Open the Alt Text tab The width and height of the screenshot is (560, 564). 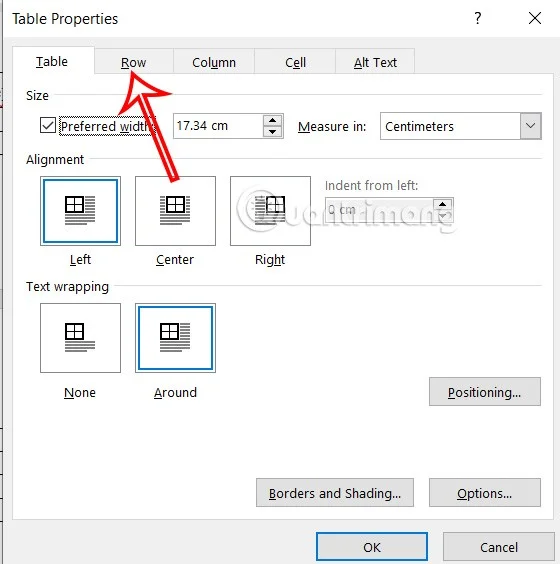pyautogui.click(x=375, y=62)
